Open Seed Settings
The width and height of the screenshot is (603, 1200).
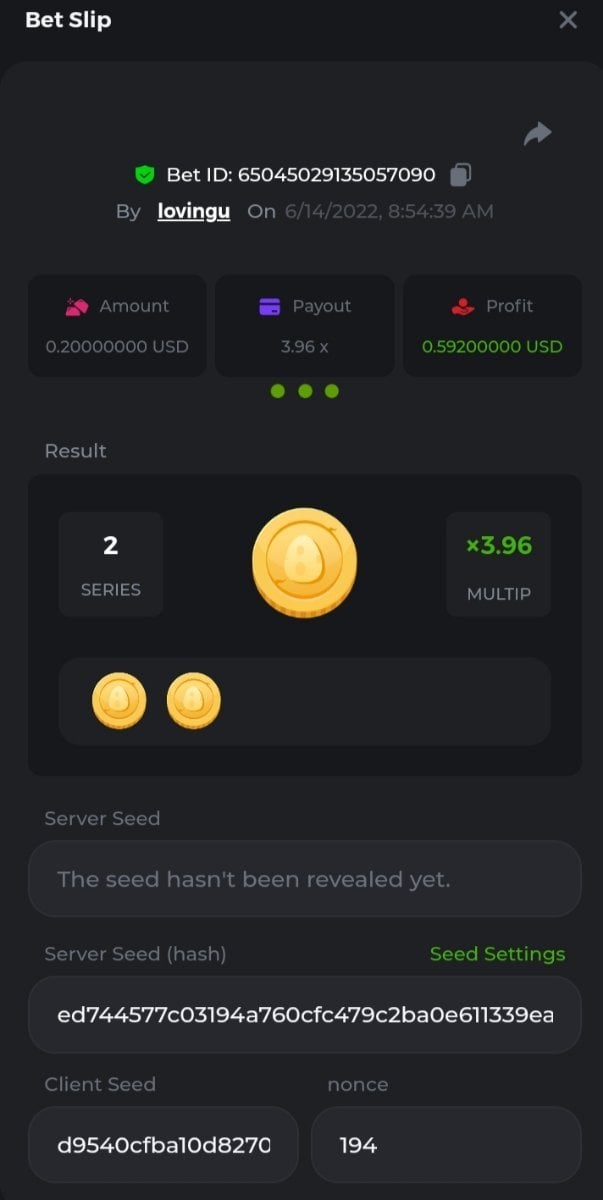click(497, 954)
